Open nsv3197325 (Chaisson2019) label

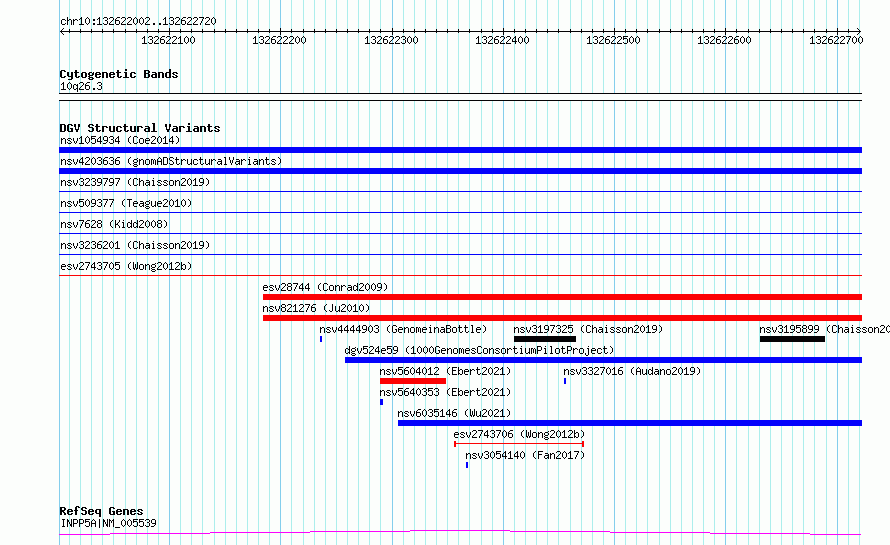tap(588, 329)
